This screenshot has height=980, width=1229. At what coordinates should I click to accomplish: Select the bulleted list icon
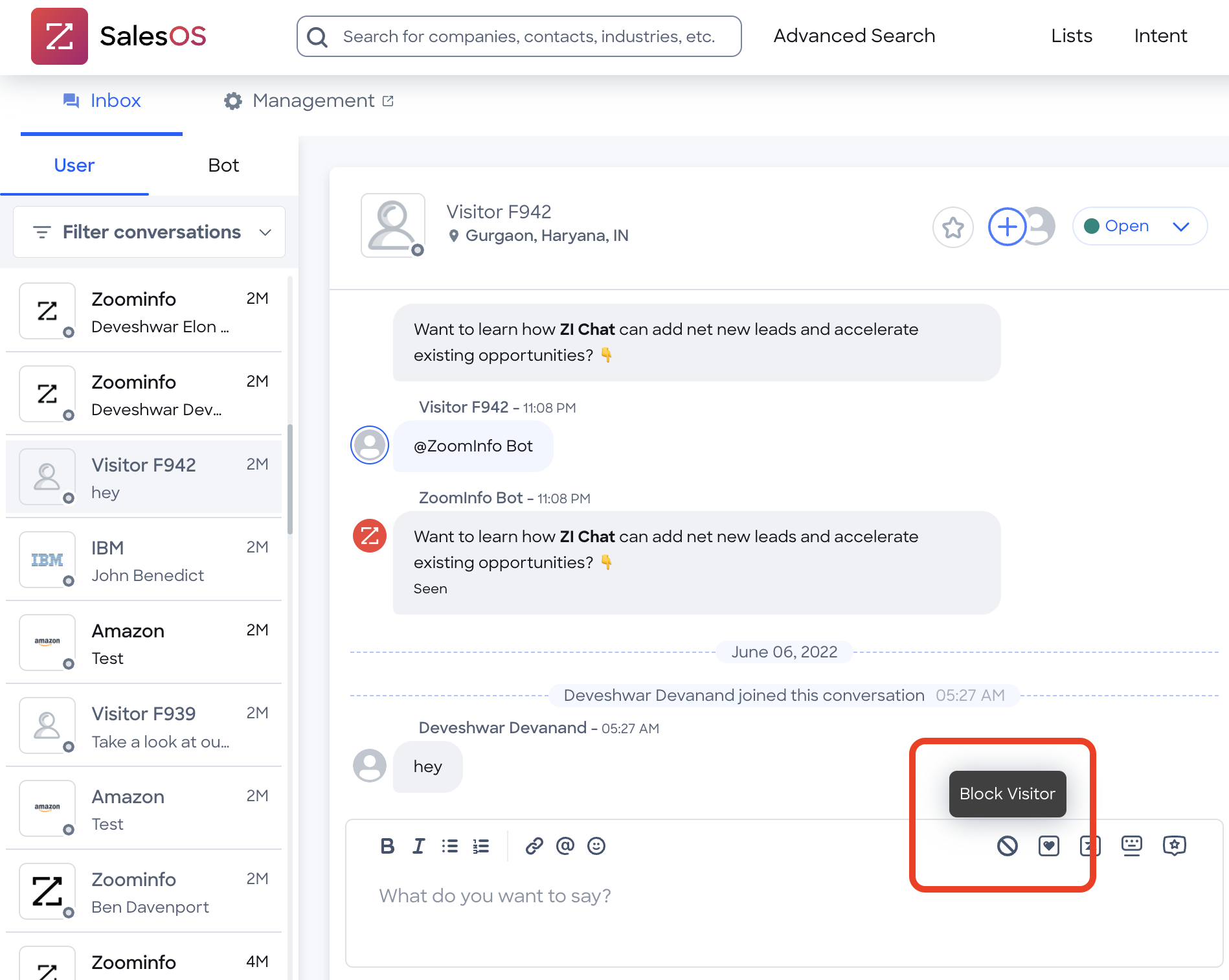click(x=450, y=846)
